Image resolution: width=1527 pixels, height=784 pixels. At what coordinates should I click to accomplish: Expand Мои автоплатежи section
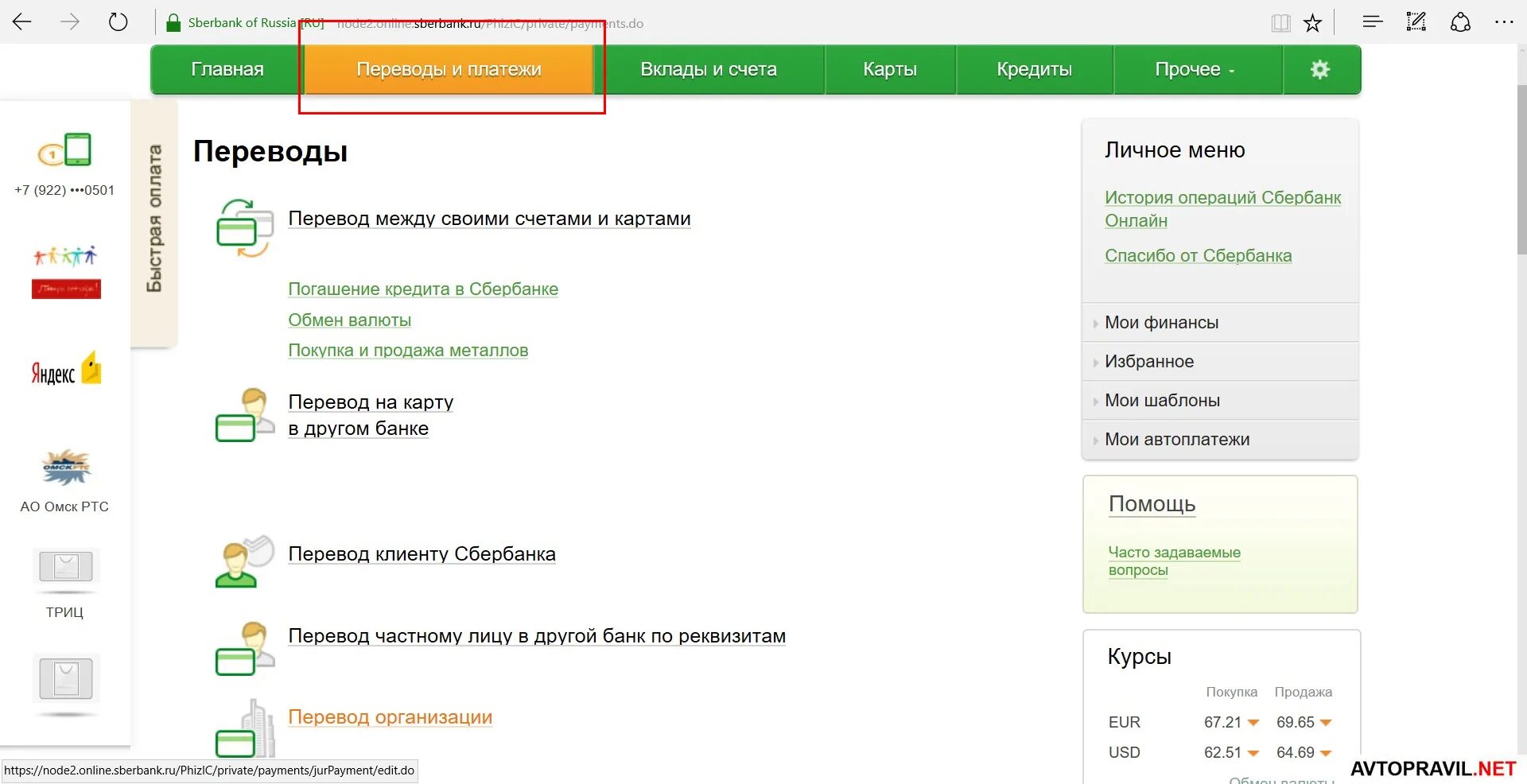click(x=1220, y=440)
